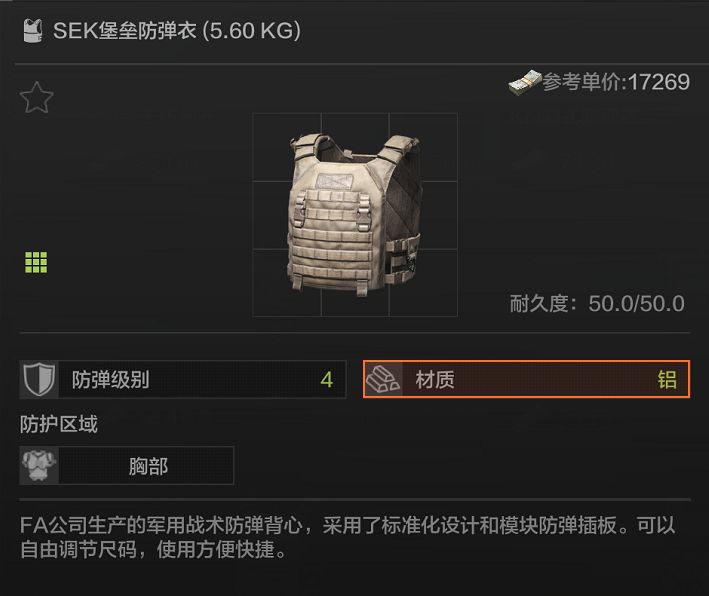The image size is (709, 596).
Task: Click the top-left empty grid cell
Action: click(x=287, y=147)
